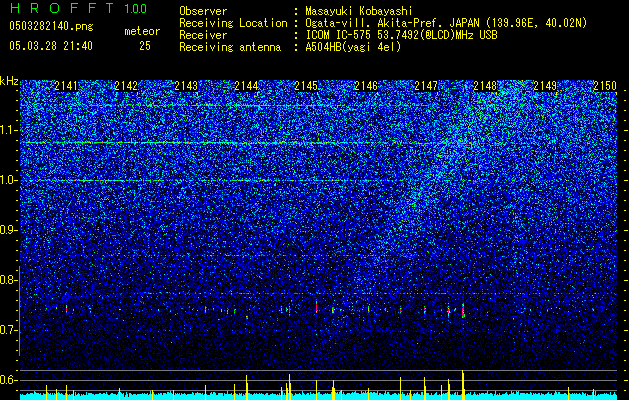Image resolution: width=629 pixels, height=400 pixels.
Task: Click the 2150 time marker
Action: (x=605, y=86)
